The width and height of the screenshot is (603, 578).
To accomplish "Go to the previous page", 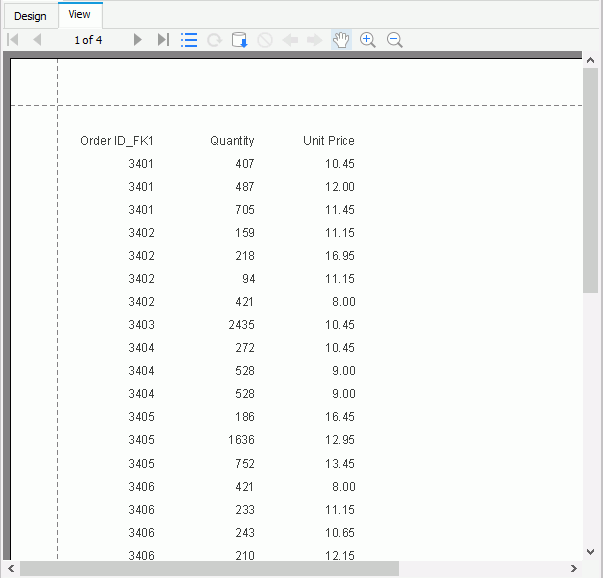I will [x=37, y=40].
